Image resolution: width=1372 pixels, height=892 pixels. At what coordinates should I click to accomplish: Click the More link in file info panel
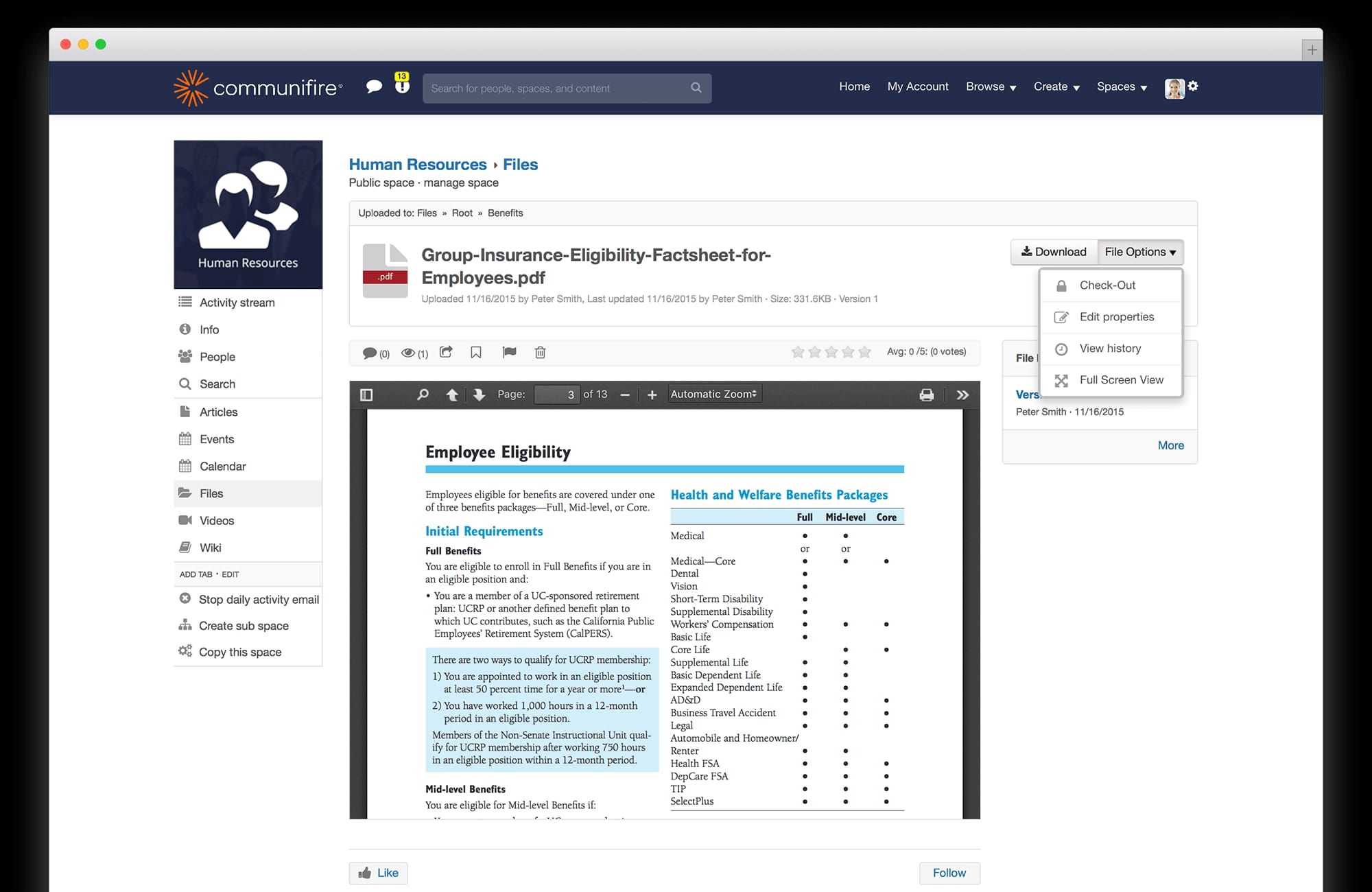click(x=1170, y=445)
